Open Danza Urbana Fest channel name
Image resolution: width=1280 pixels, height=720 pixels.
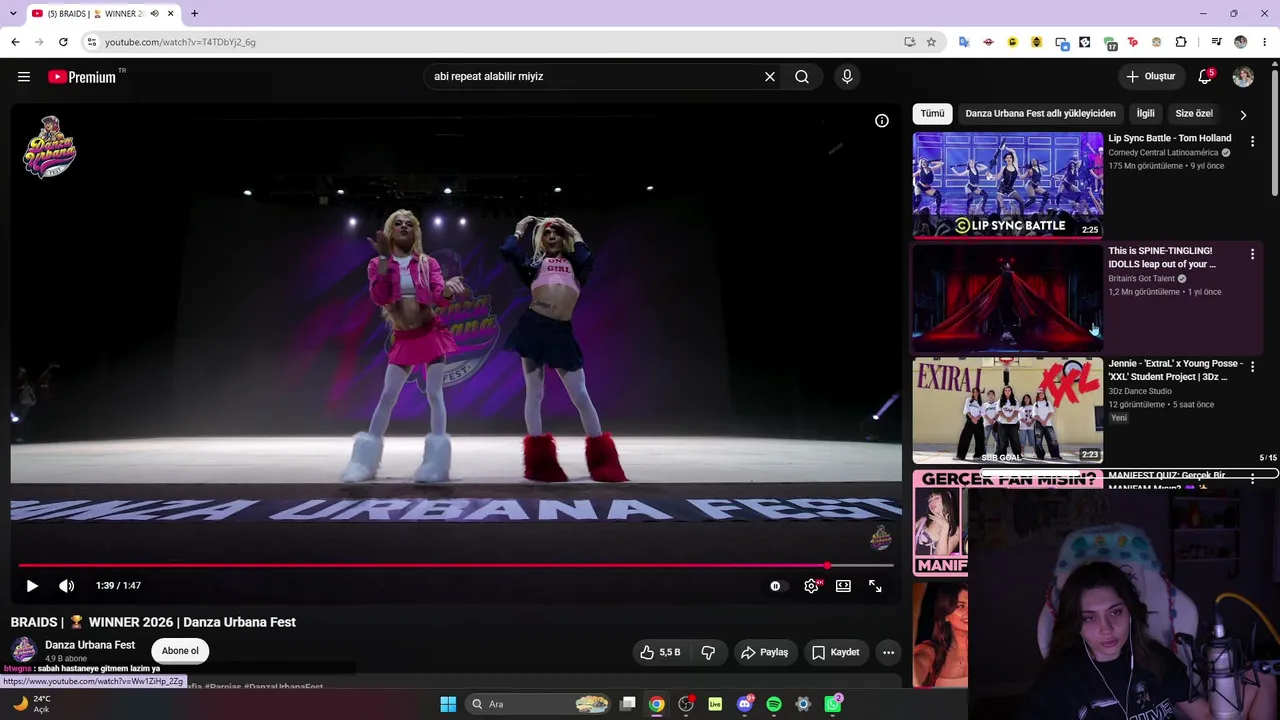(x=90, y=645)
